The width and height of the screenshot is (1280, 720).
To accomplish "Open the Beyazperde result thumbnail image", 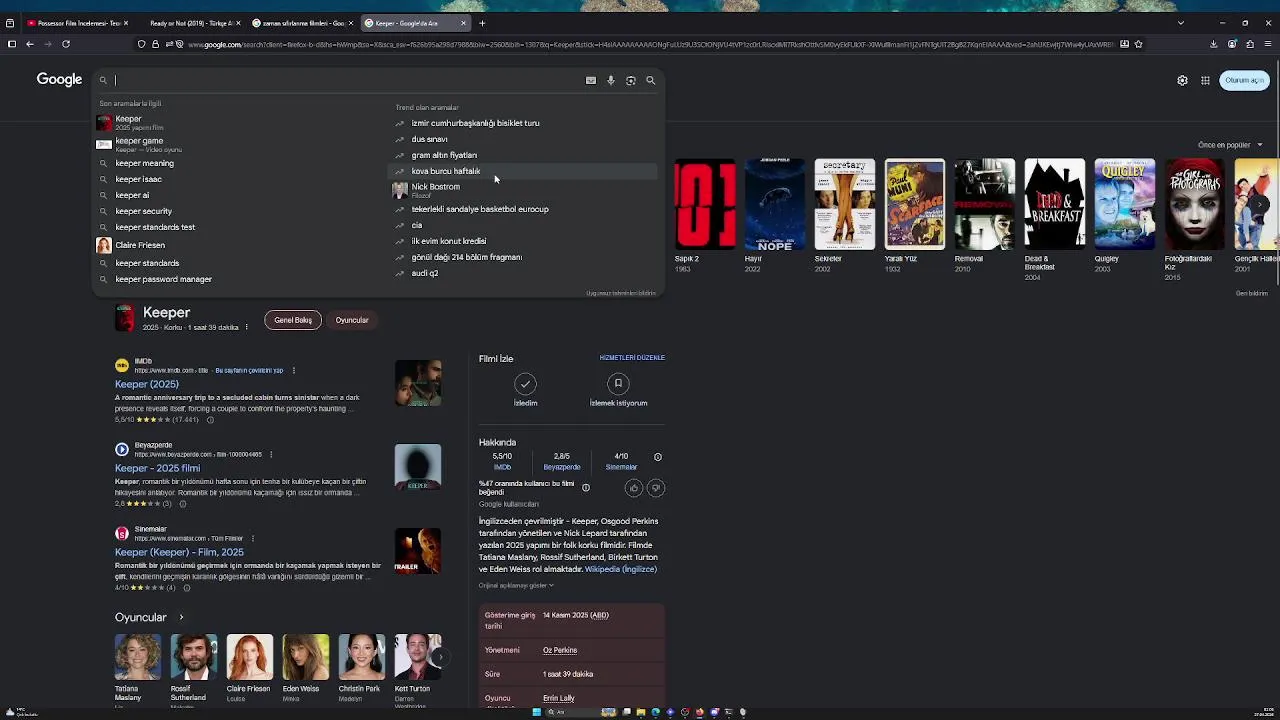I will point(418,467).
